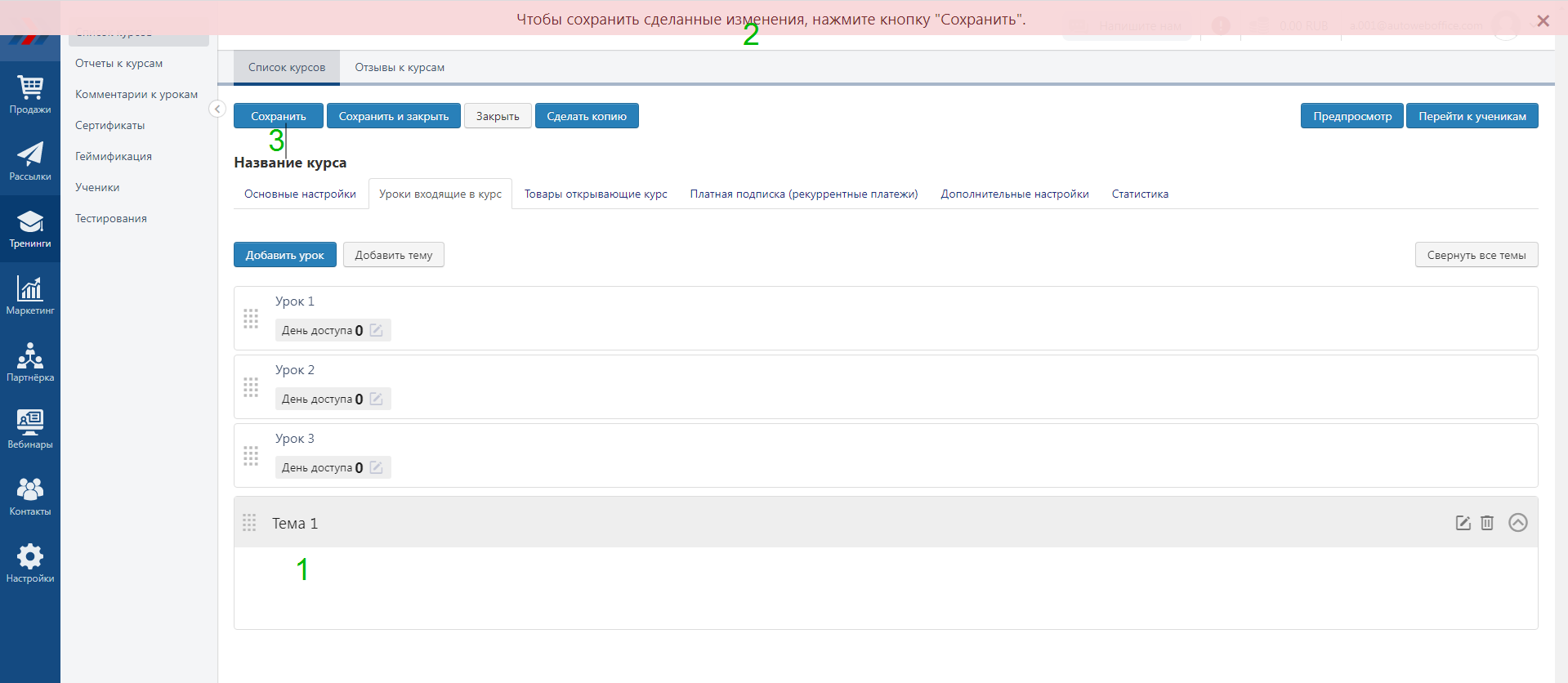Collapse Тема 1 with the chevron button
The width and height of the screenshot is (1568, 683).
[1517, 523]
